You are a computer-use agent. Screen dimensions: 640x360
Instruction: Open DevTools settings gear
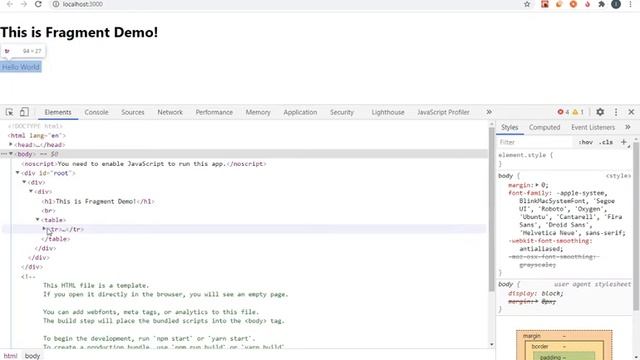pos(600,112)
